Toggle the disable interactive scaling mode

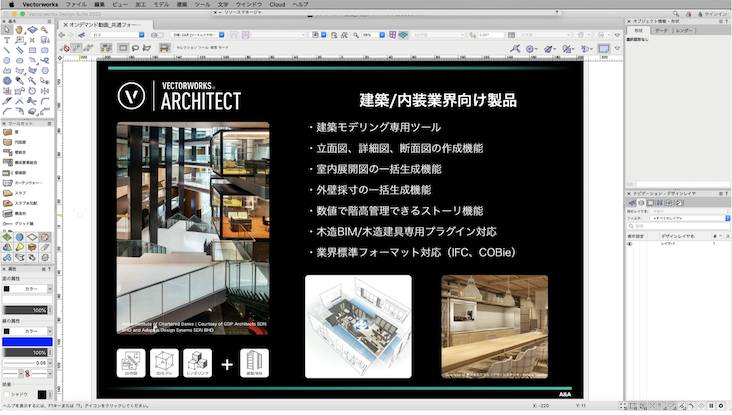(x=65, y=48)
